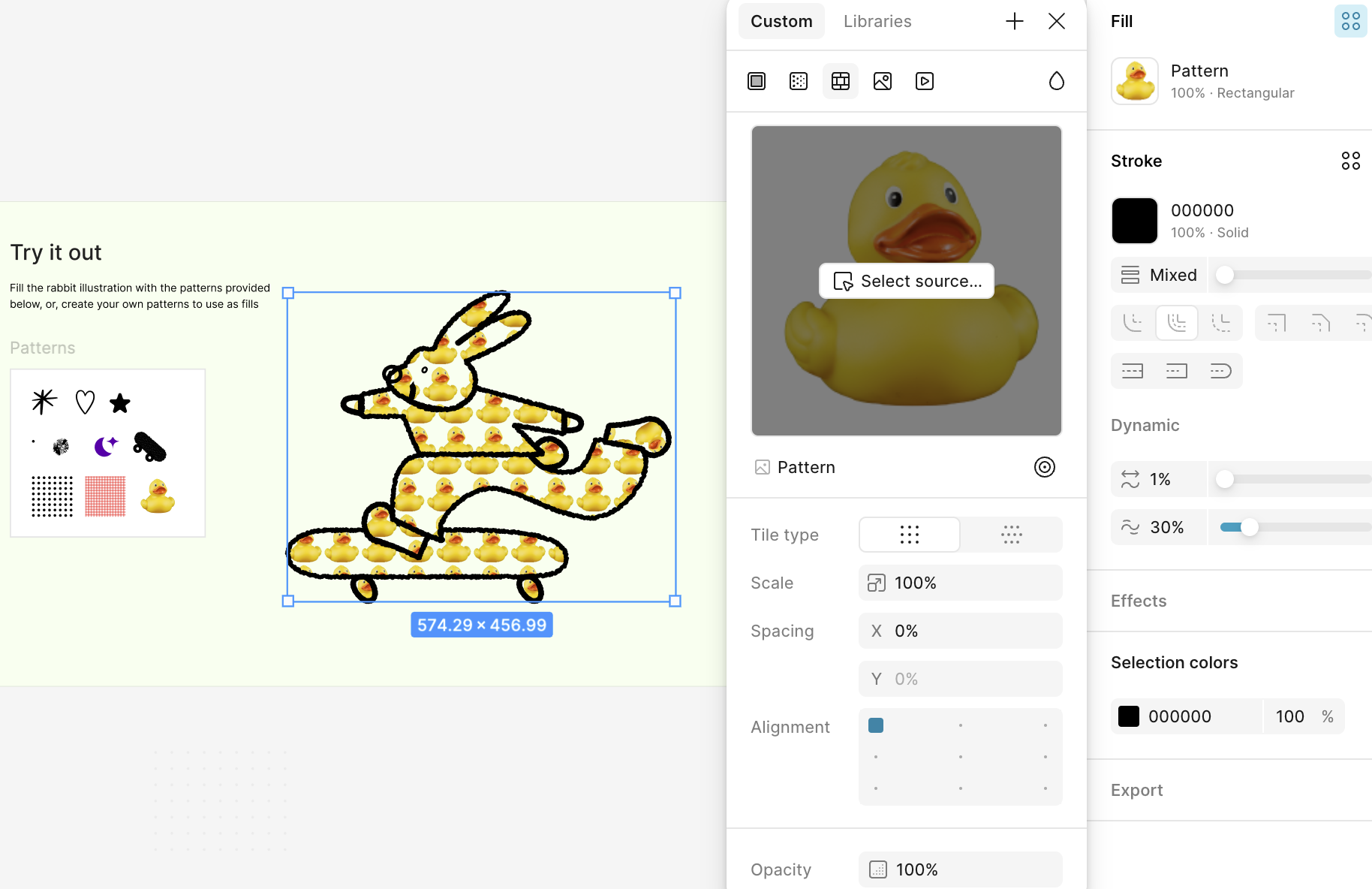This screenshot has height=889, width=1372.
Task: Edit the Spacing X 0% field
Action: tap(961, 631)
